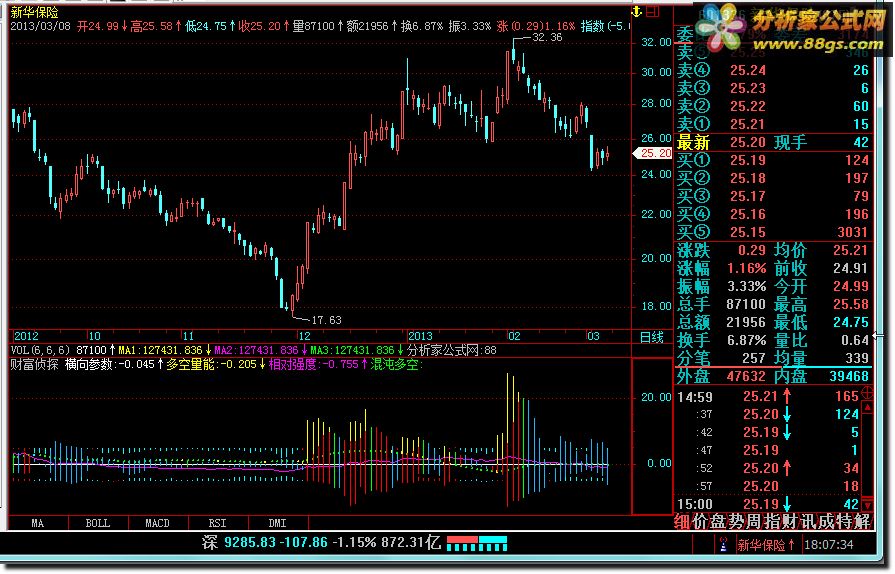The height and width of the screenshot is (574, 895).
Task: Click the 深 9285.83 index in status bar
Action: tap(239, 543)
